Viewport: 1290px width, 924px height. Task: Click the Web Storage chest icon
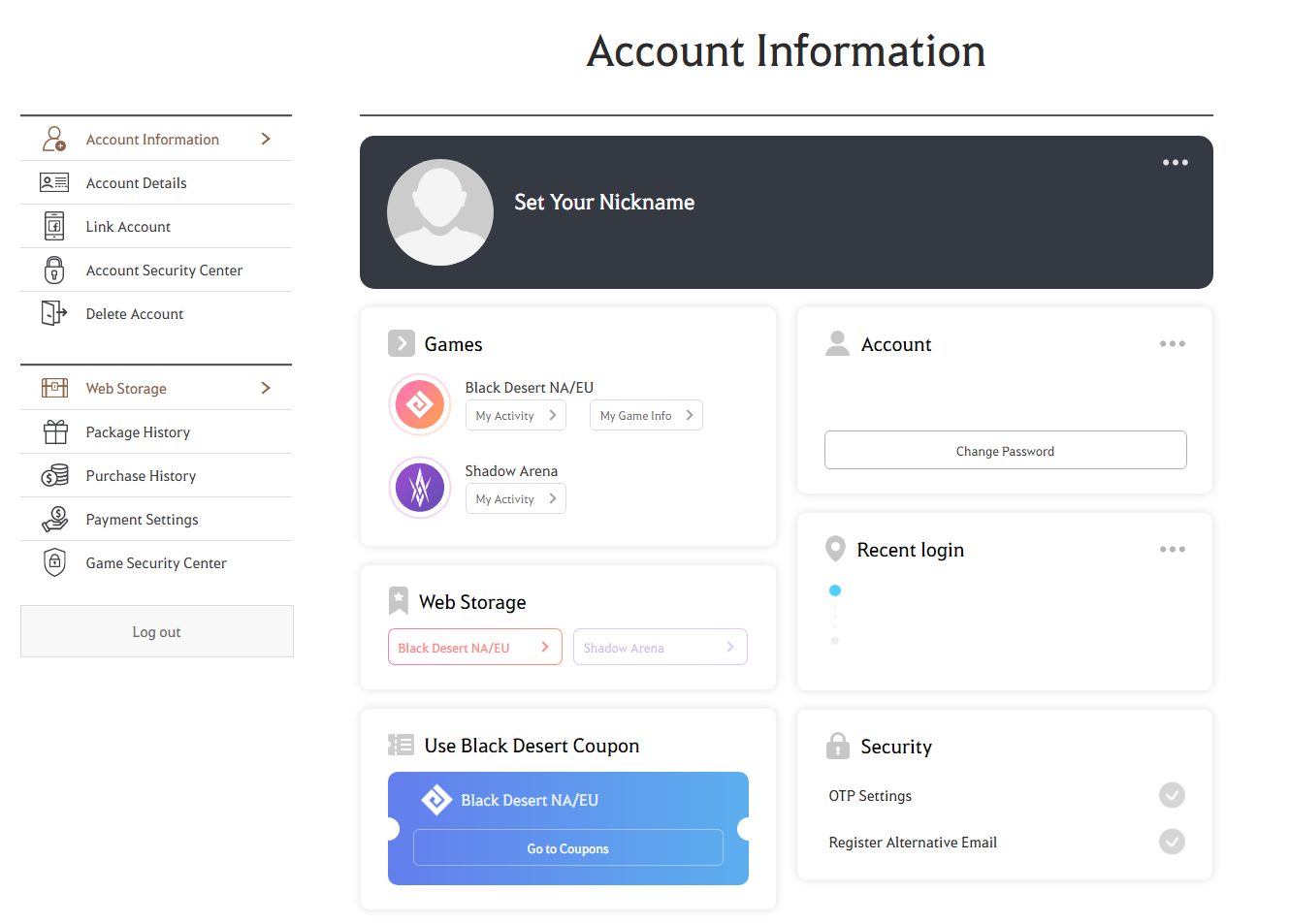[x=54, y=388]
